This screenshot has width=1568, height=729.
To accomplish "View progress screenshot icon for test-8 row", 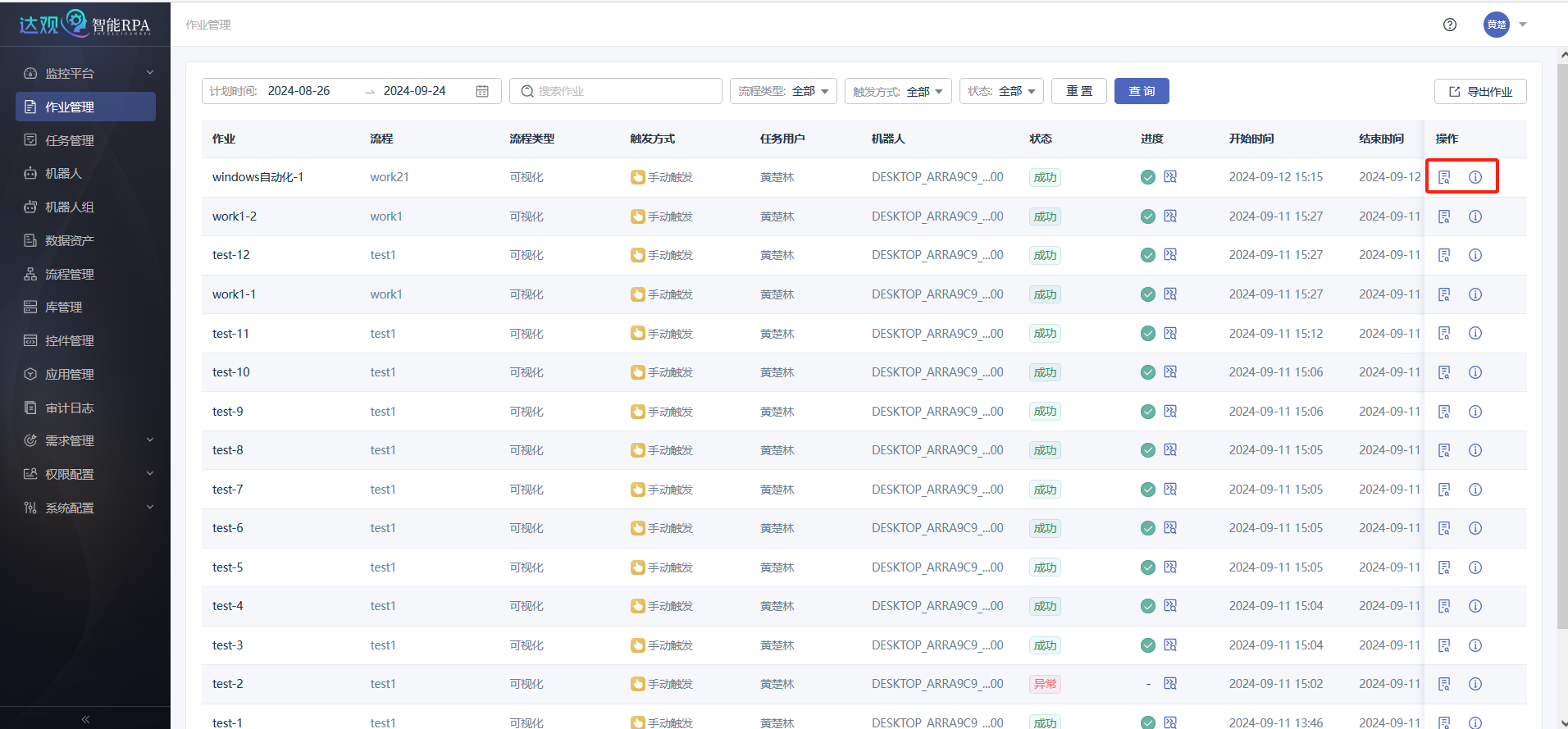I will pos(1170,449).
